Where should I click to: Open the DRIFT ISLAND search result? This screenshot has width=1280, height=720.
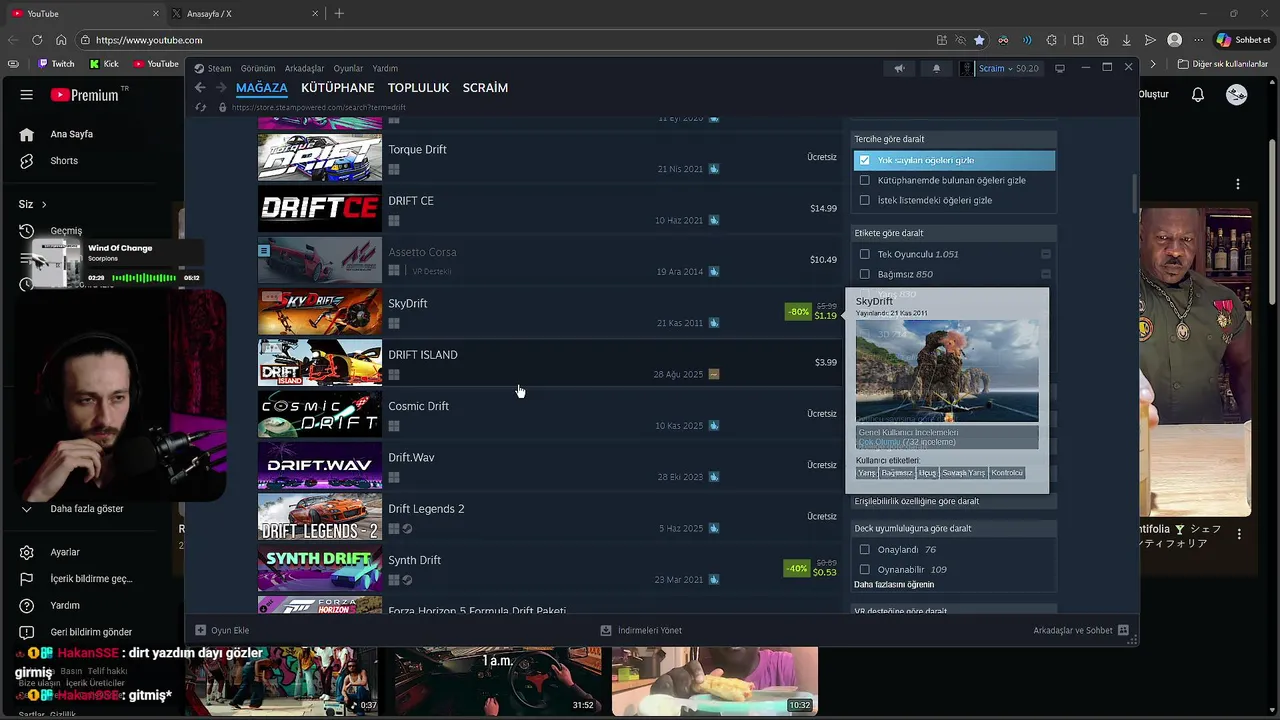coord(548,363)
